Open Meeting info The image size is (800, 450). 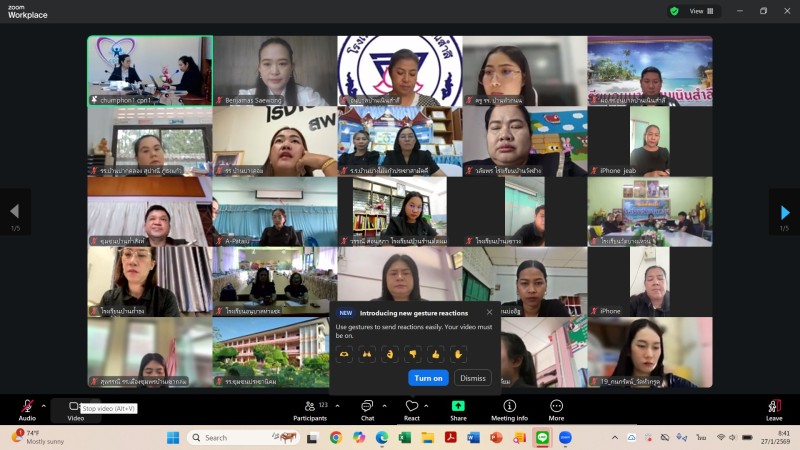click(x=509, y=408)
